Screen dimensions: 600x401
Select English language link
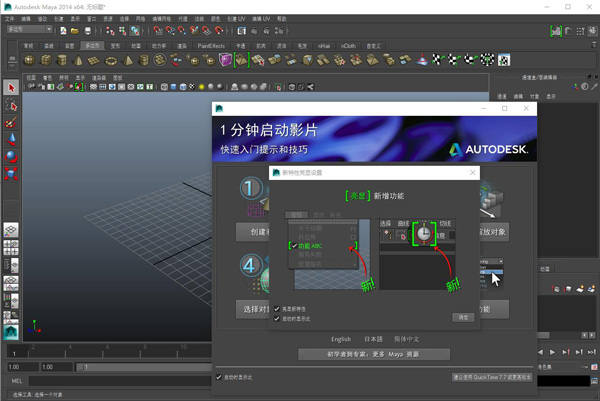tap(341, 339)
